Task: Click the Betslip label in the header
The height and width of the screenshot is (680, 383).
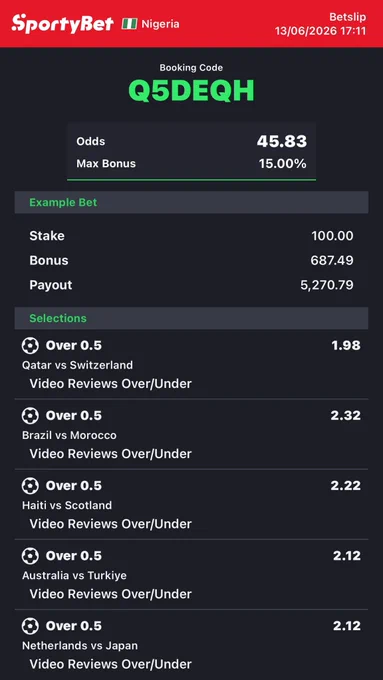Action: pos(347,17)
